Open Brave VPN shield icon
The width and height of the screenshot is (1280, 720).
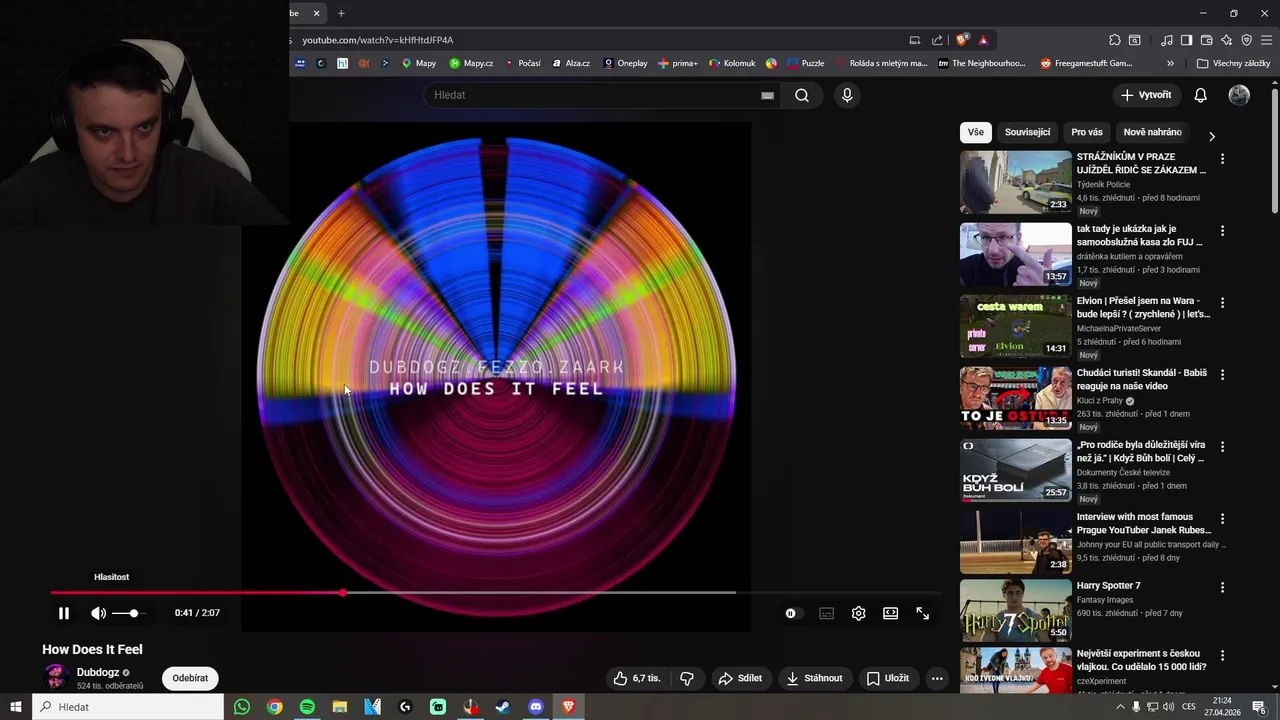[x=1247, y=40]
